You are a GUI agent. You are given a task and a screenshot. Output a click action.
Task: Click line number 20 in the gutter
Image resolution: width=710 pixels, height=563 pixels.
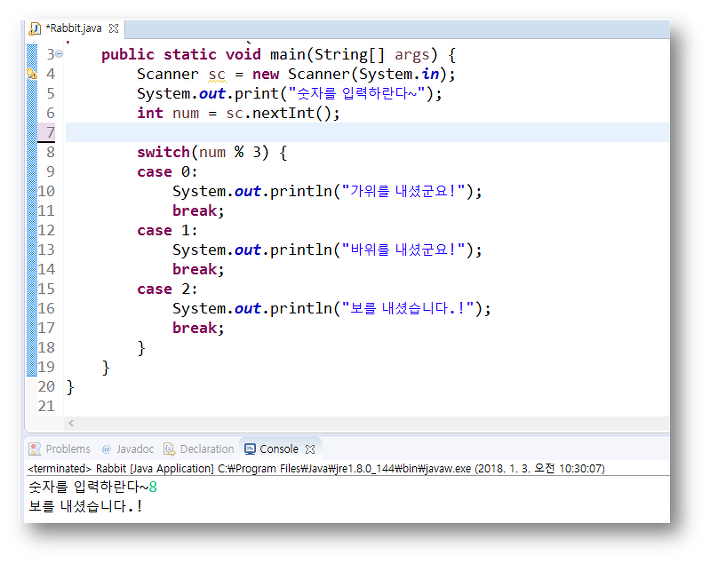click(x=47, y=387)
